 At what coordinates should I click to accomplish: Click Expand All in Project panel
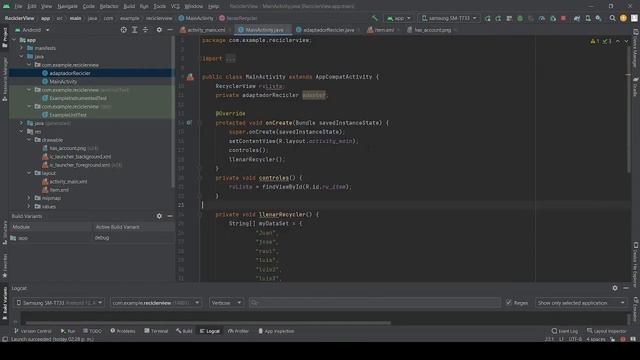(134, 30)
